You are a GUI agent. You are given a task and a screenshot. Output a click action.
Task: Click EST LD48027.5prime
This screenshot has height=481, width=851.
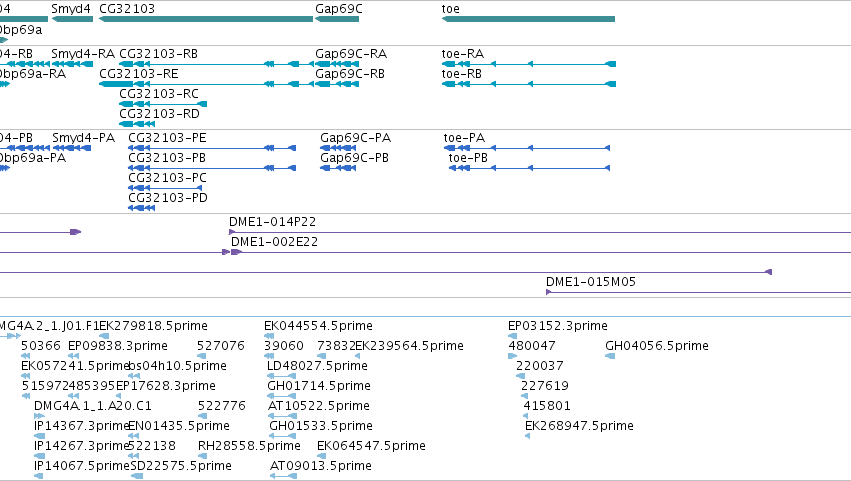317,366
